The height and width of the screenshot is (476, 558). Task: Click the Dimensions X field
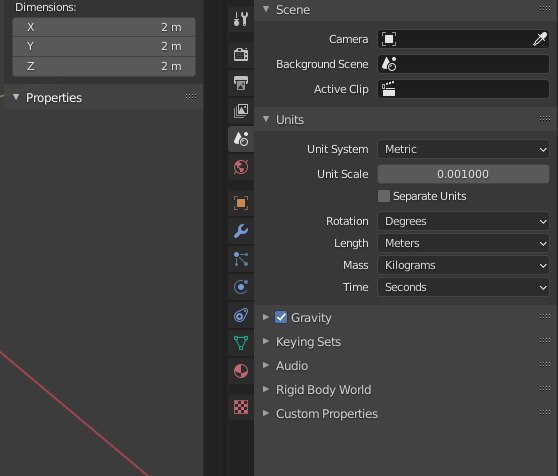coord(104,27)
